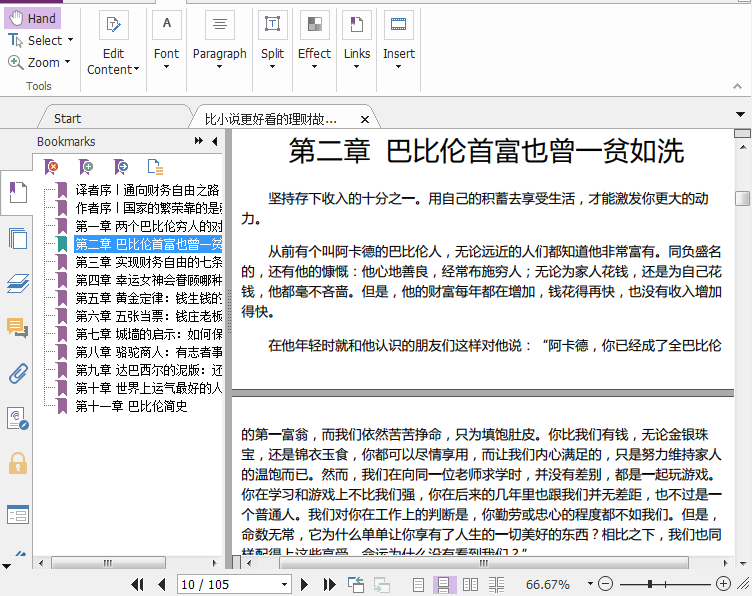Open the Attachments paperclip panel
Image resolution: width=752 pixels, height=596 pixels.
[17, 373]
